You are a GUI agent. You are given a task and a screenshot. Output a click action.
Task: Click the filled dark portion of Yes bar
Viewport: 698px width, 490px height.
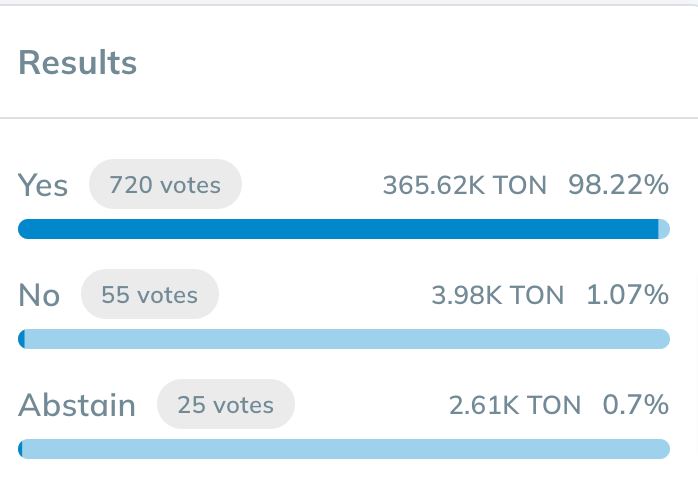point(337,229)
